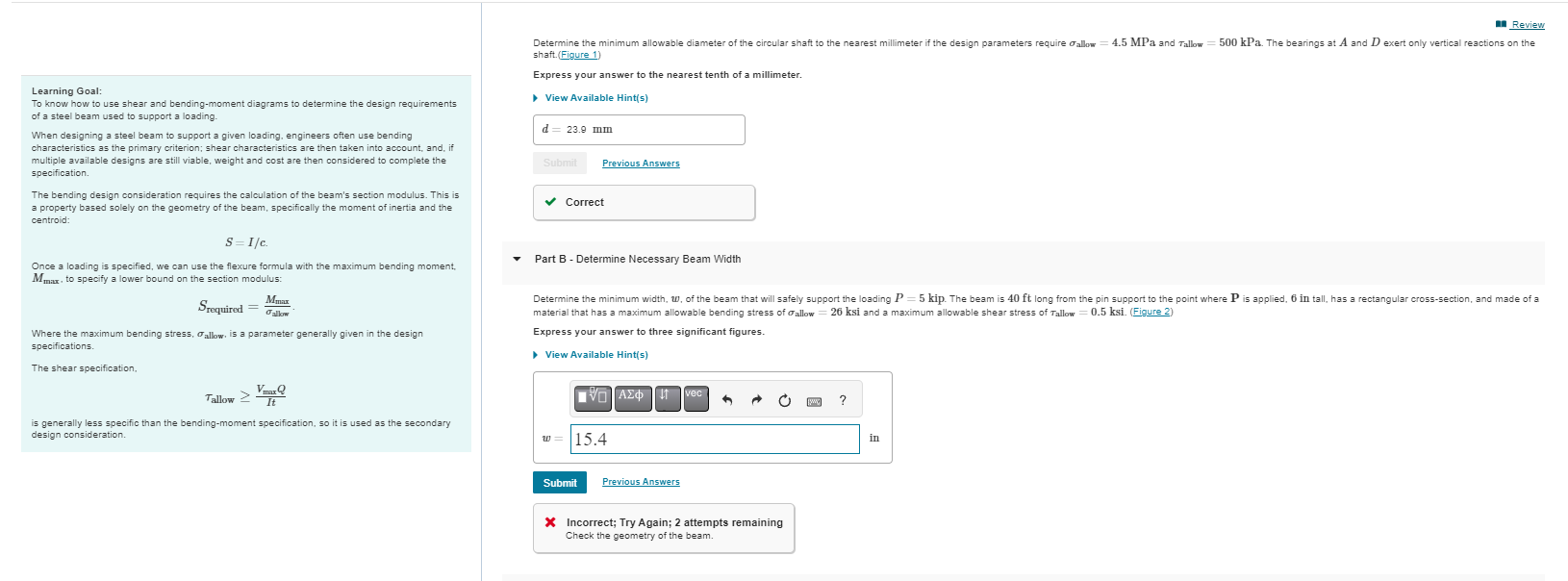Open Previous Answers for Part B

pyautogui.click(x=641, y=482)
